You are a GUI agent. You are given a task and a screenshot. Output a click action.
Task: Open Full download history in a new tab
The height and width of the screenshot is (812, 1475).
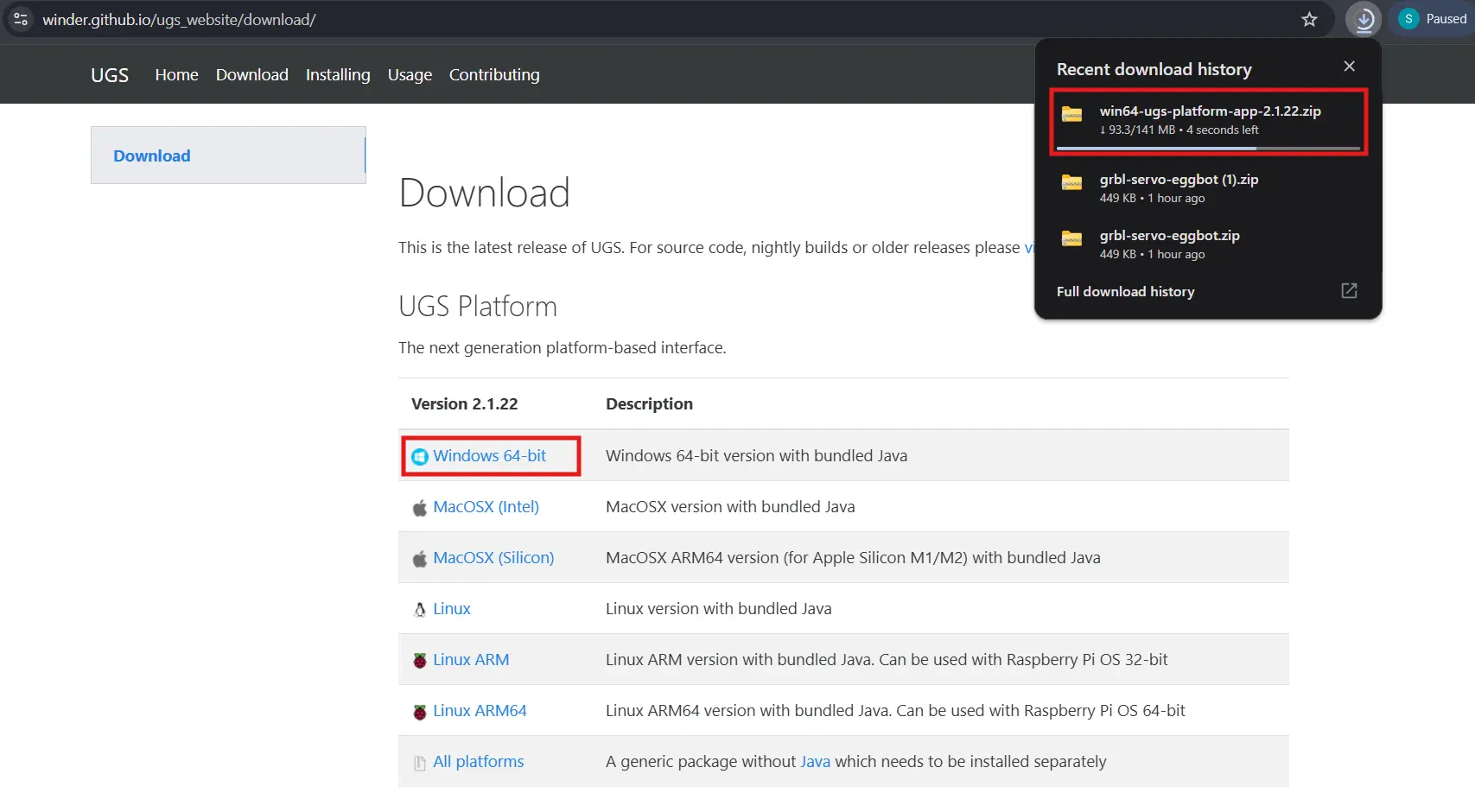[1348, 291]
